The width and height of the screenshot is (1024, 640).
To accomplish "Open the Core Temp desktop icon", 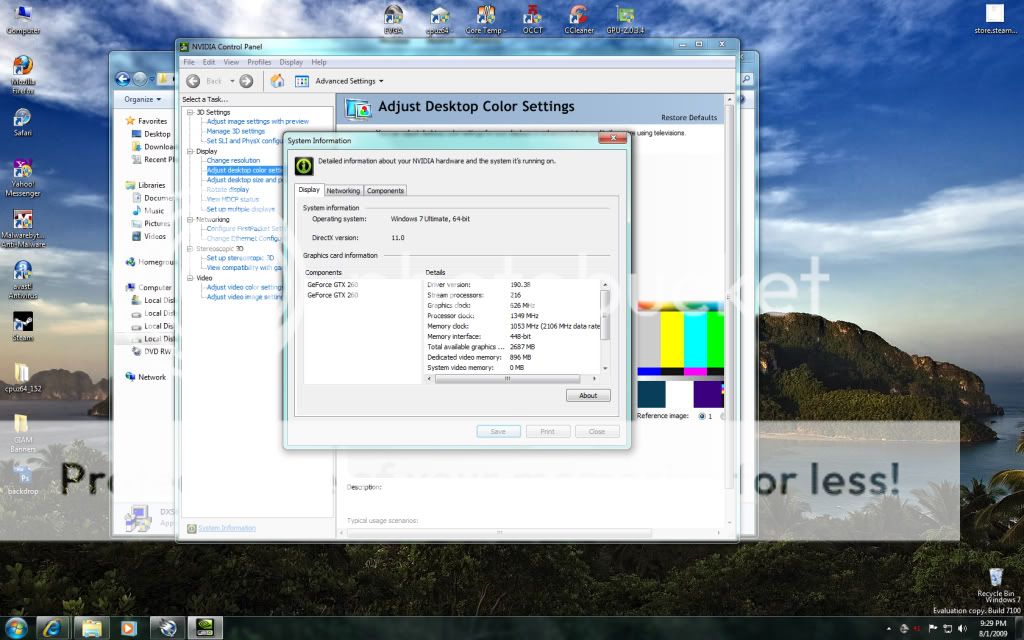I will pos(485,20).
